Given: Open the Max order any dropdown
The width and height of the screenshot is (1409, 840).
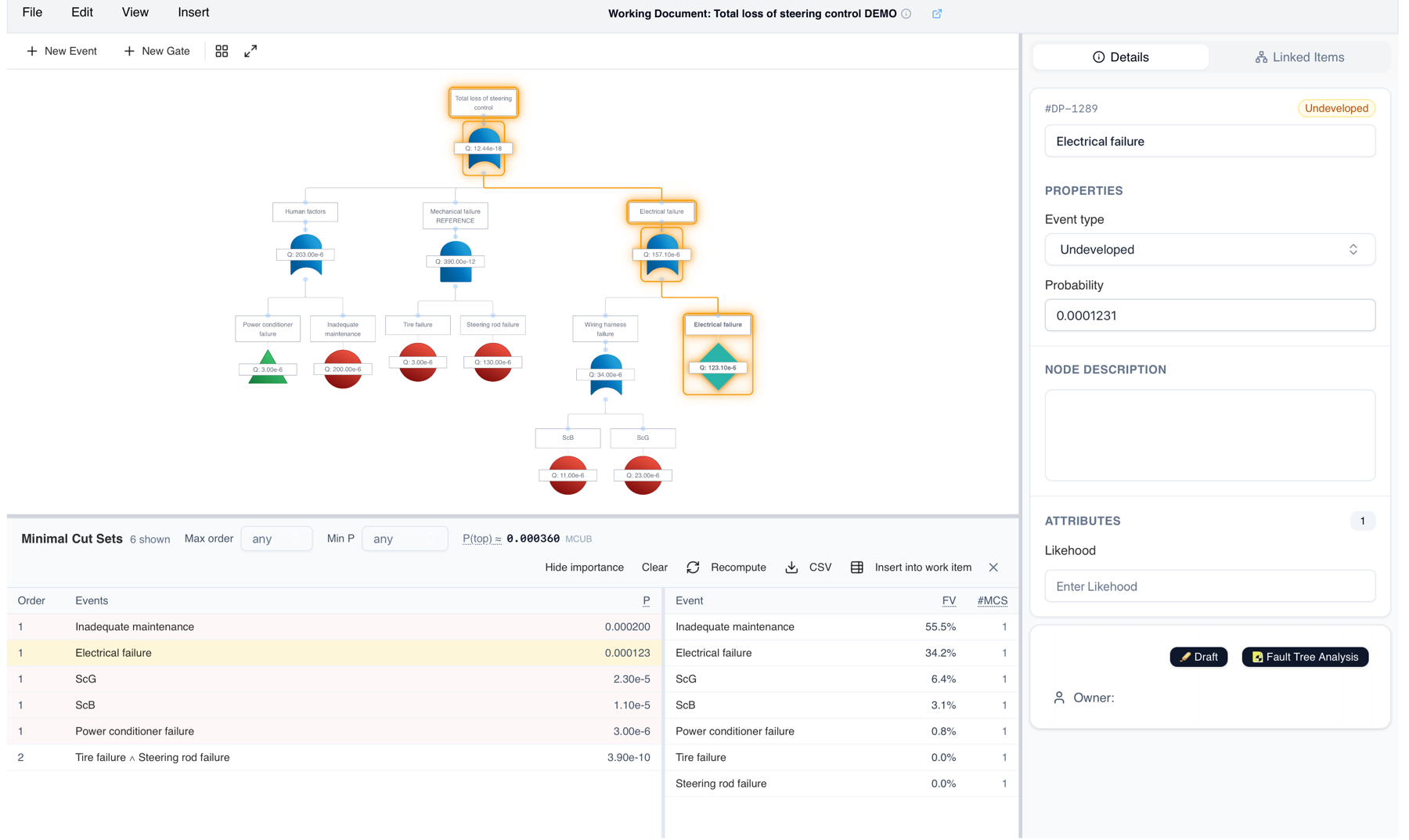Looking at the screenshot, I should point(276,539).
